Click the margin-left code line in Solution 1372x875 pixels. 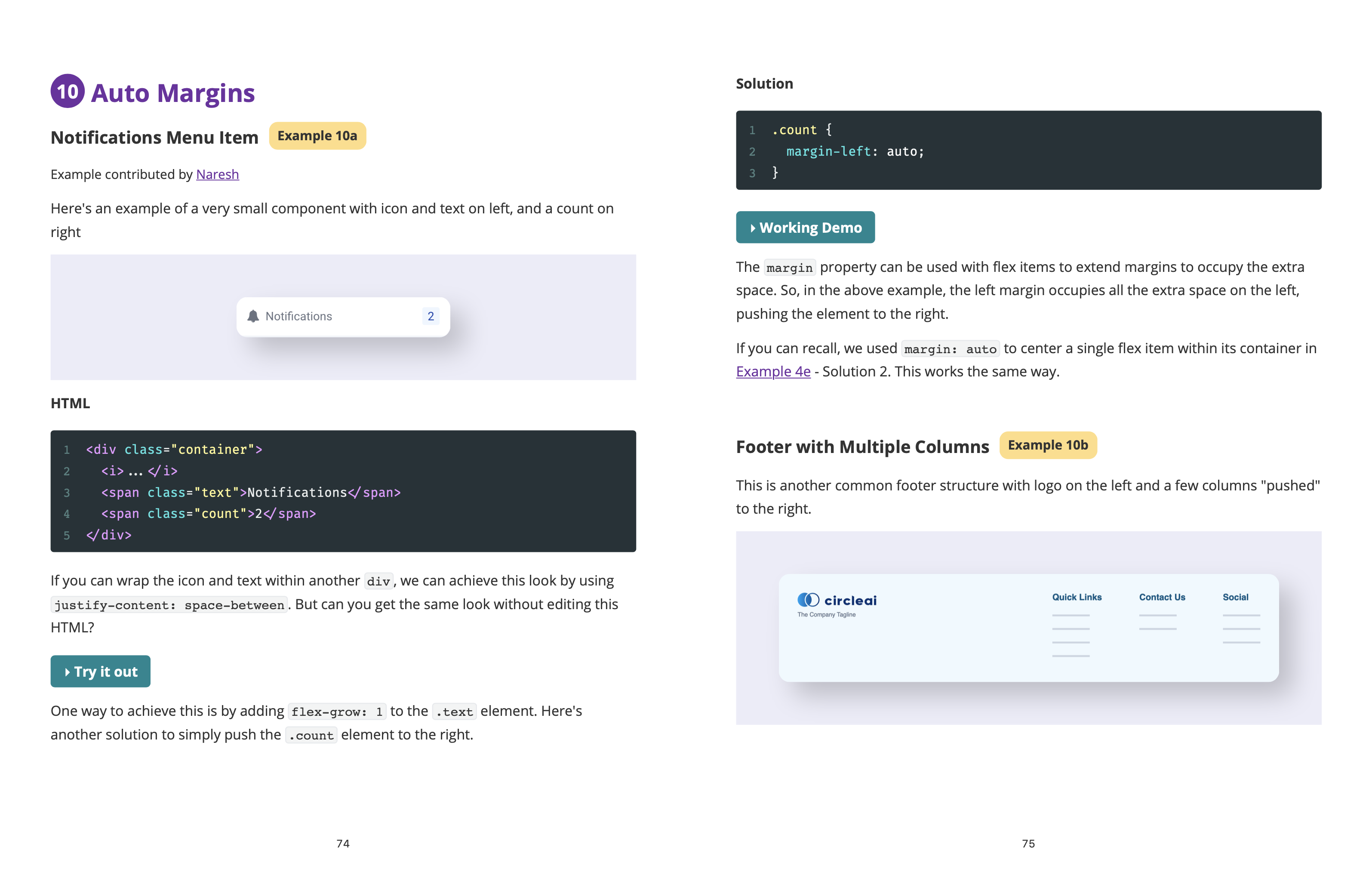pos(855,151)
